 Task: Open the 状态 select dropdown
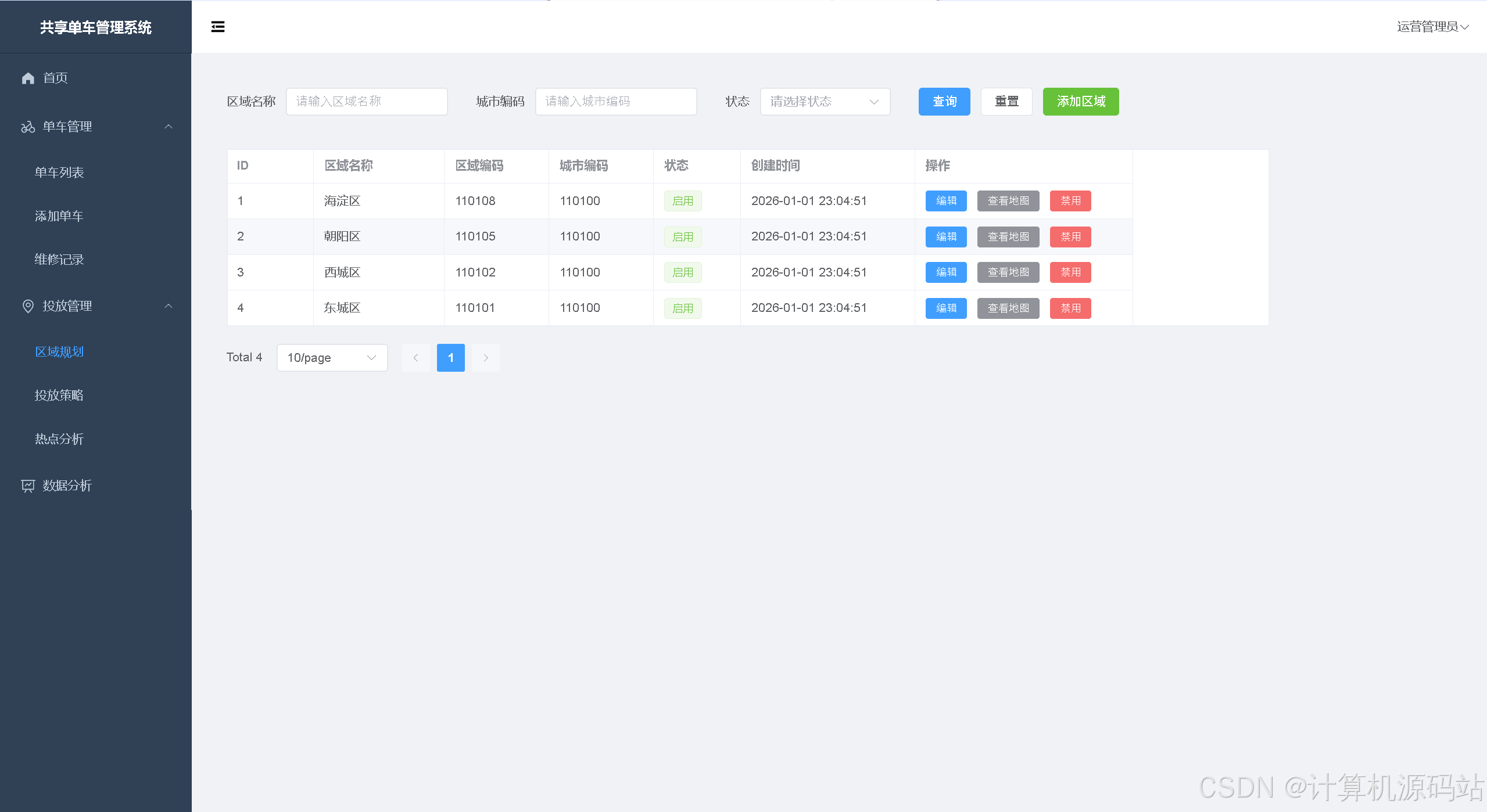pyautogui.click(x=825, y=102)
